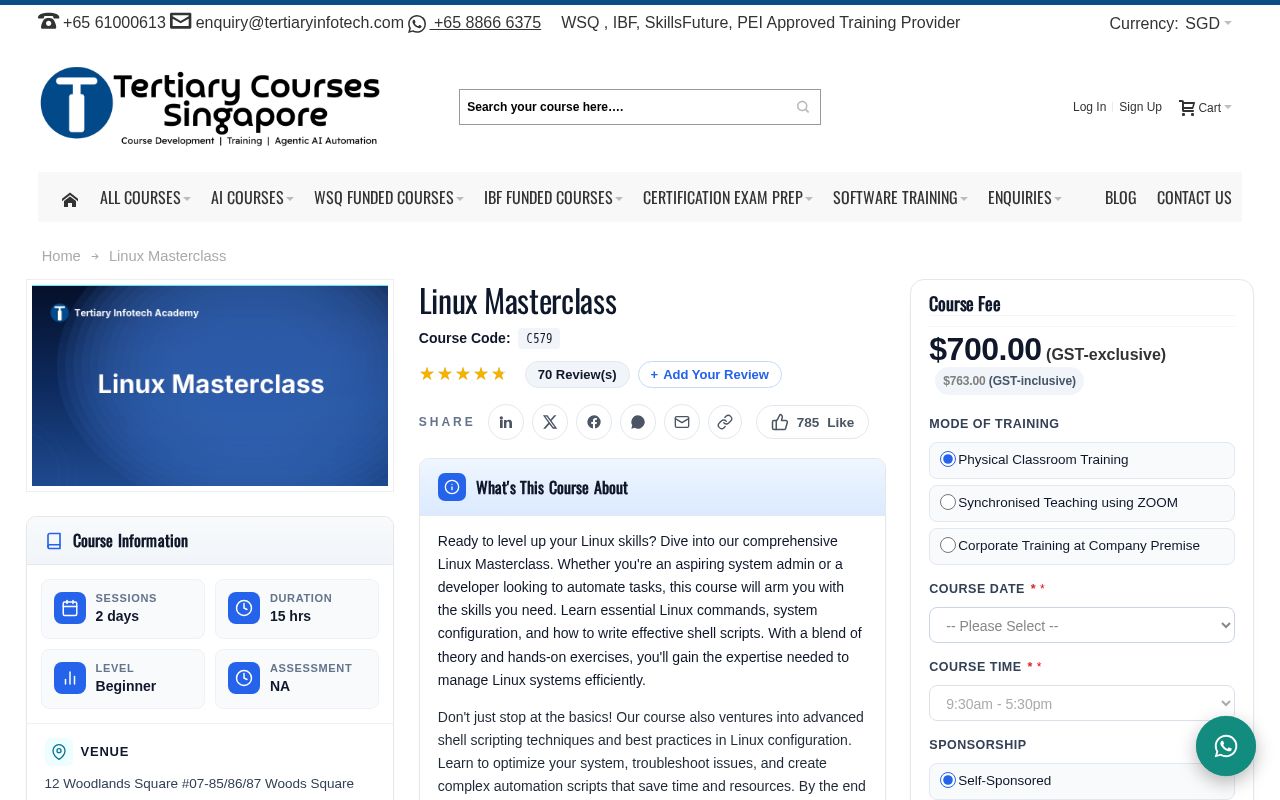
Task: Open the Contact Us page
Action: (x=1194, y=198)
